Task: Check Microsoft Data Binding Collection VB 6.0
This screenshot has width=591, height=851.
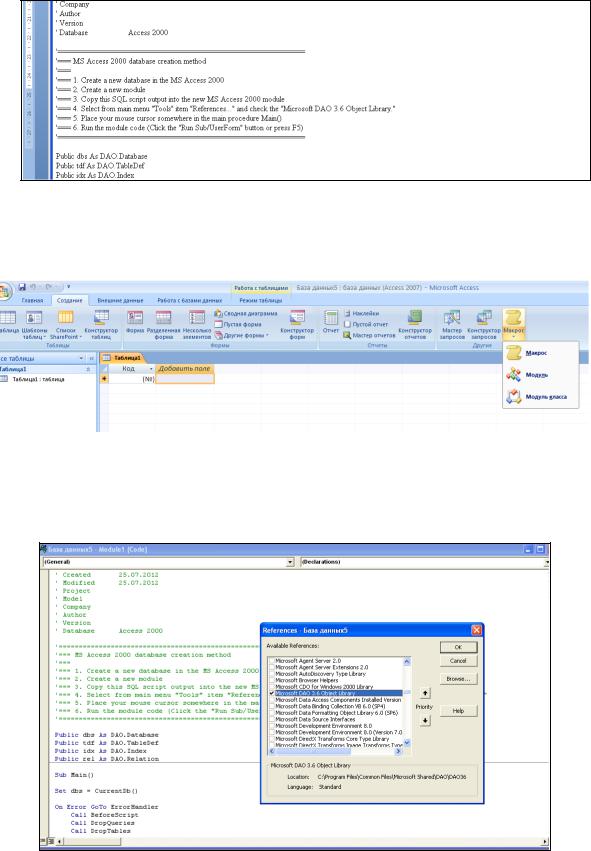Action: 271,707
